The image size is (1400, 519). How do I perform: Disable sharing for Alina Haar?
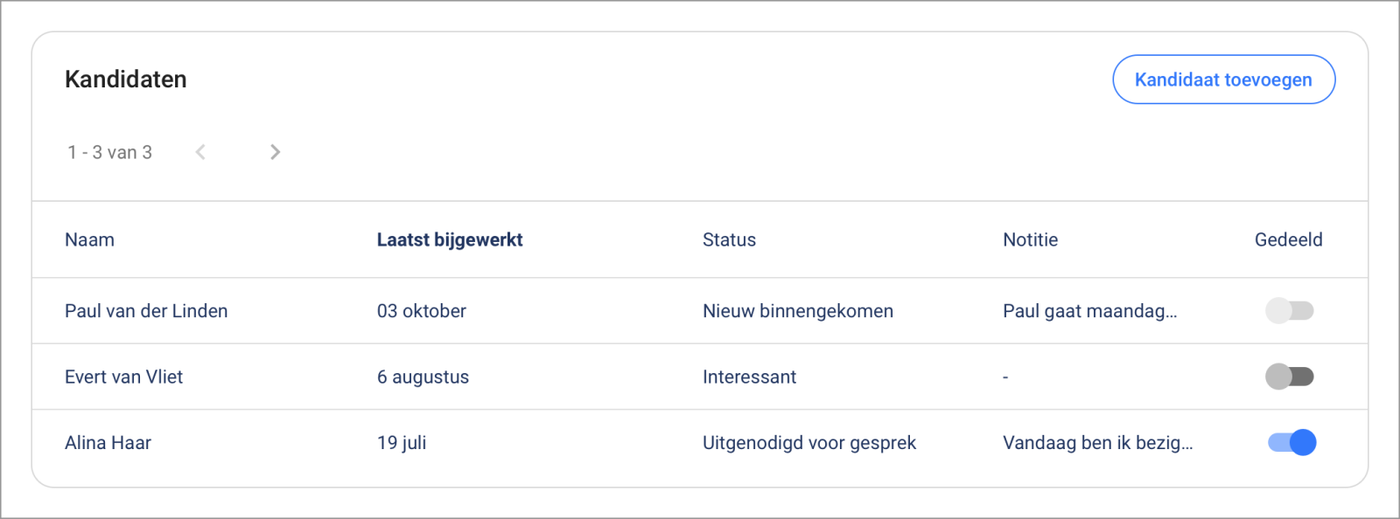pyautogui.click(x=1291, y=442)
